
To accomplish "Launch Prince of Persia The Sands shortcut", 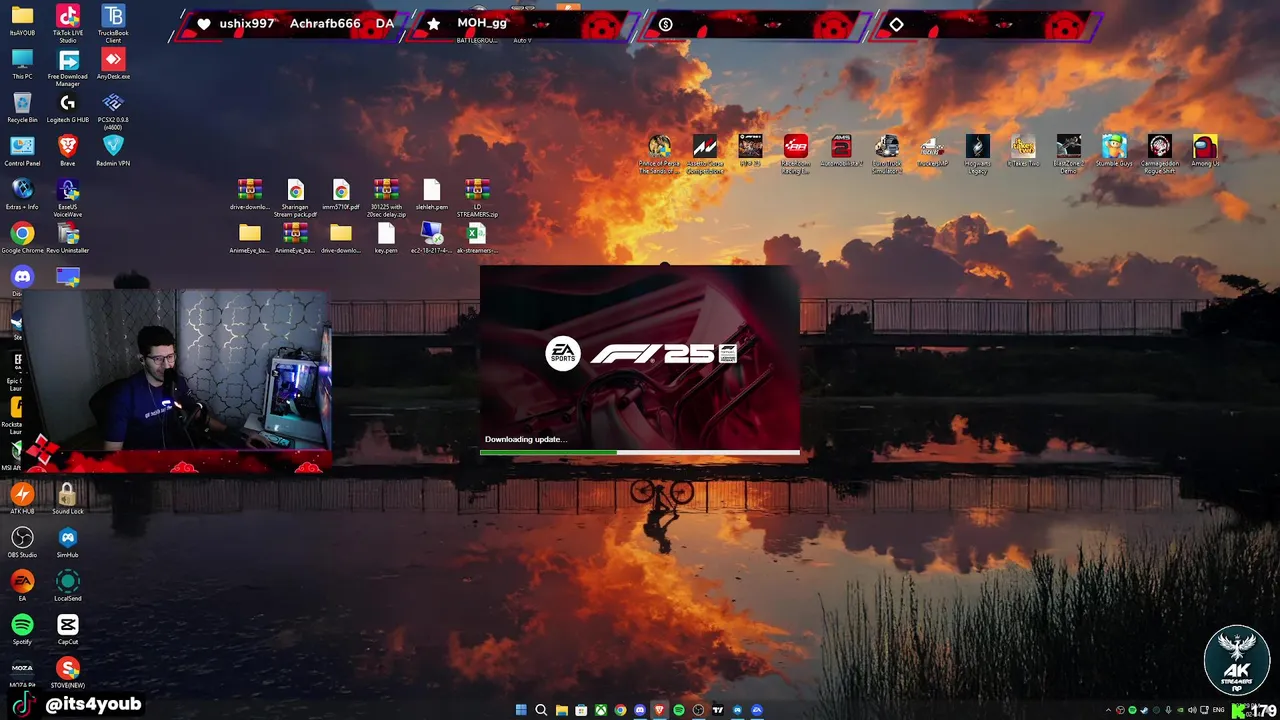I will [659, 153].
